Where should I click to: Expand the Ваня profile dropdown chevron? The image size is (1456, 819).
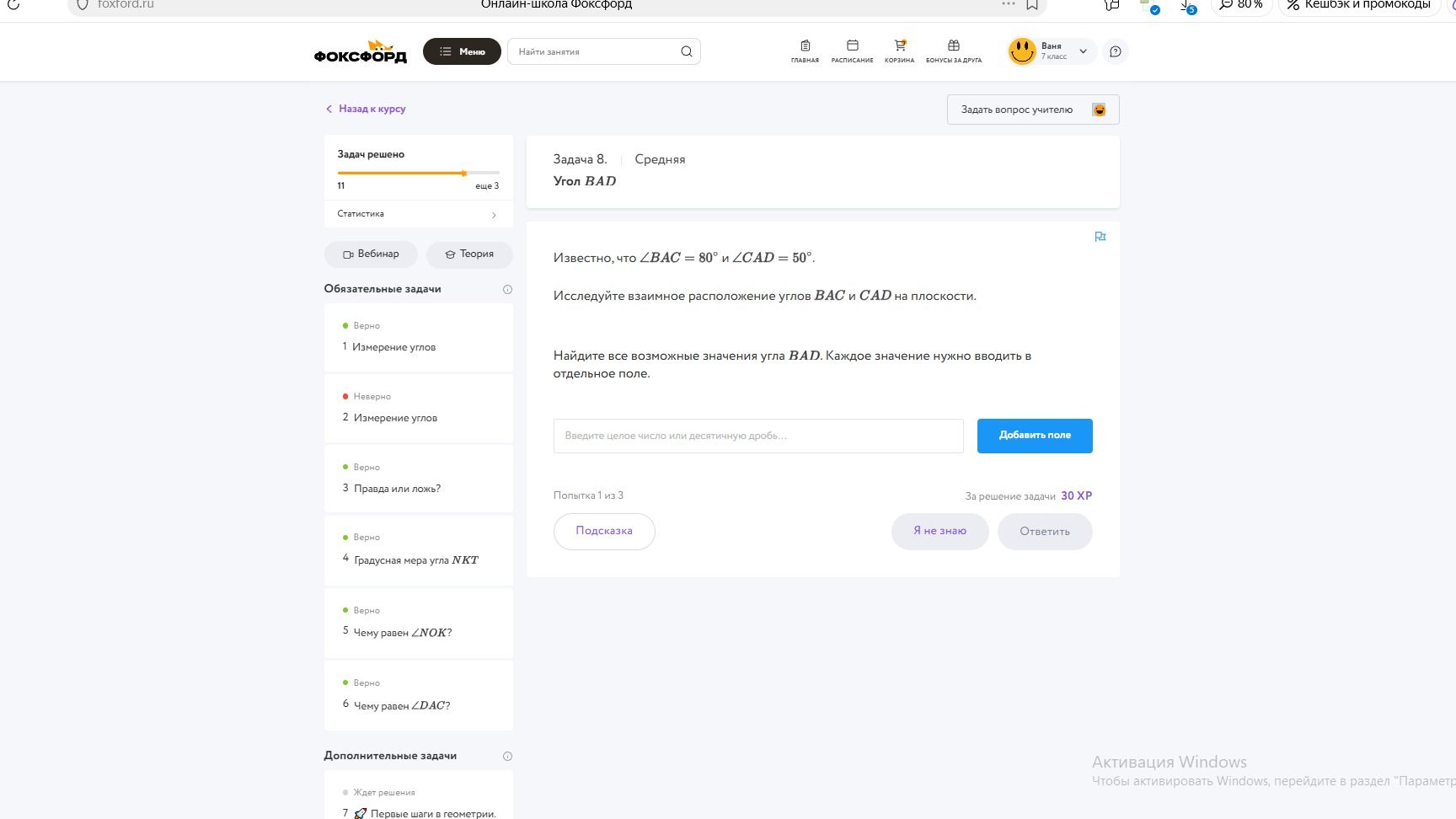[1083, 51]
